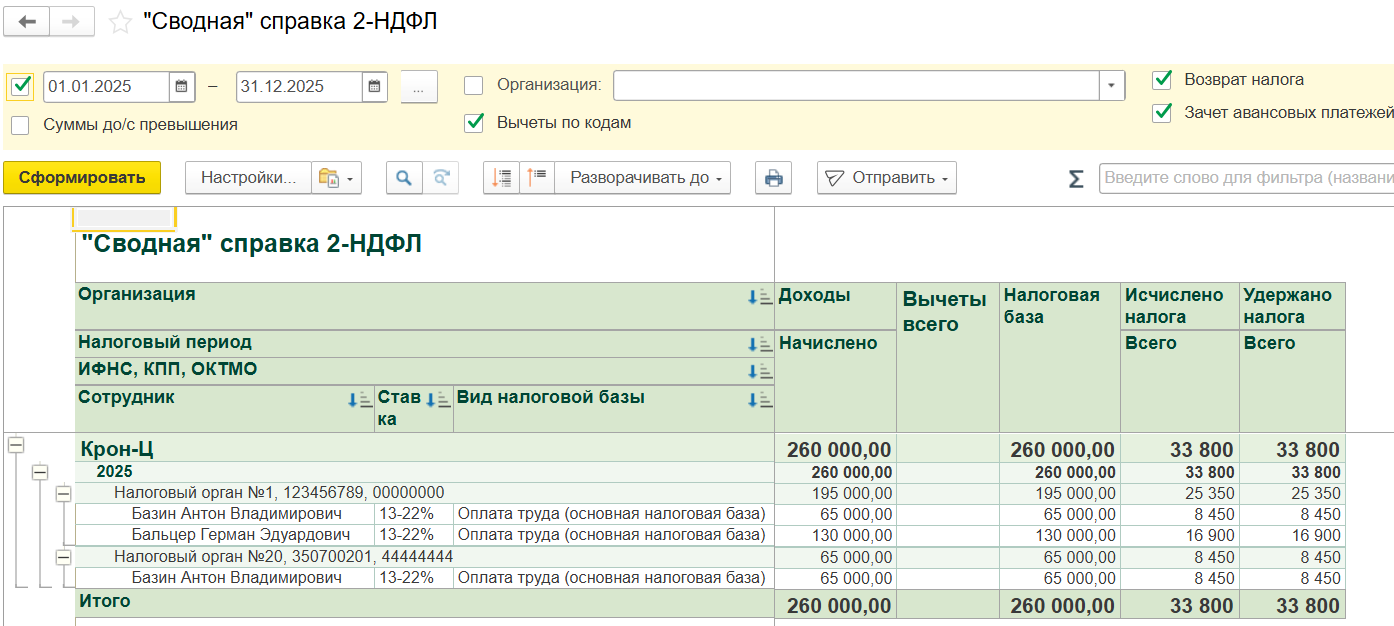Collapse the 2025 tax period node
The image size is (1394, 626).
(39, 472)
